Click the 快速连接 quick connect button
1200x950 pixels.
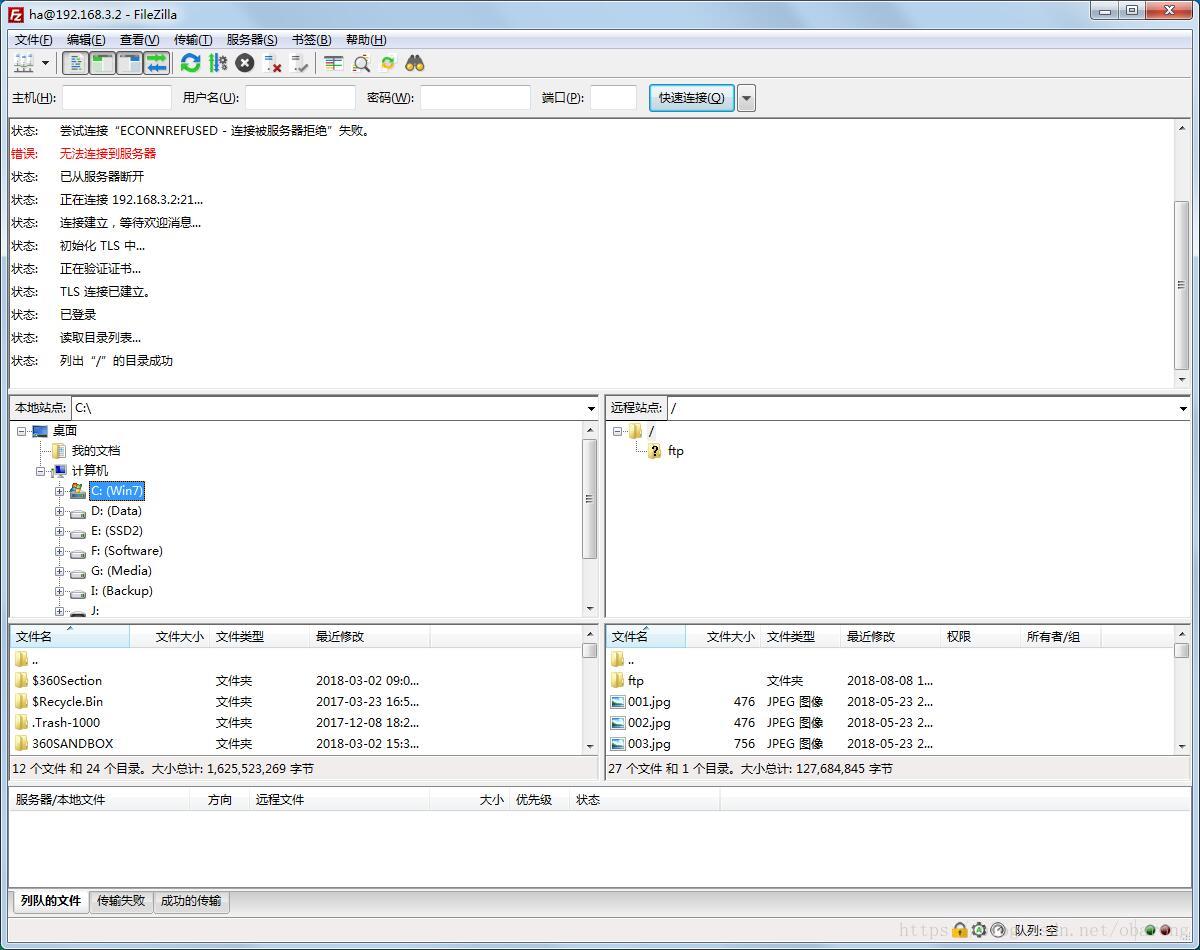point(691,97)
